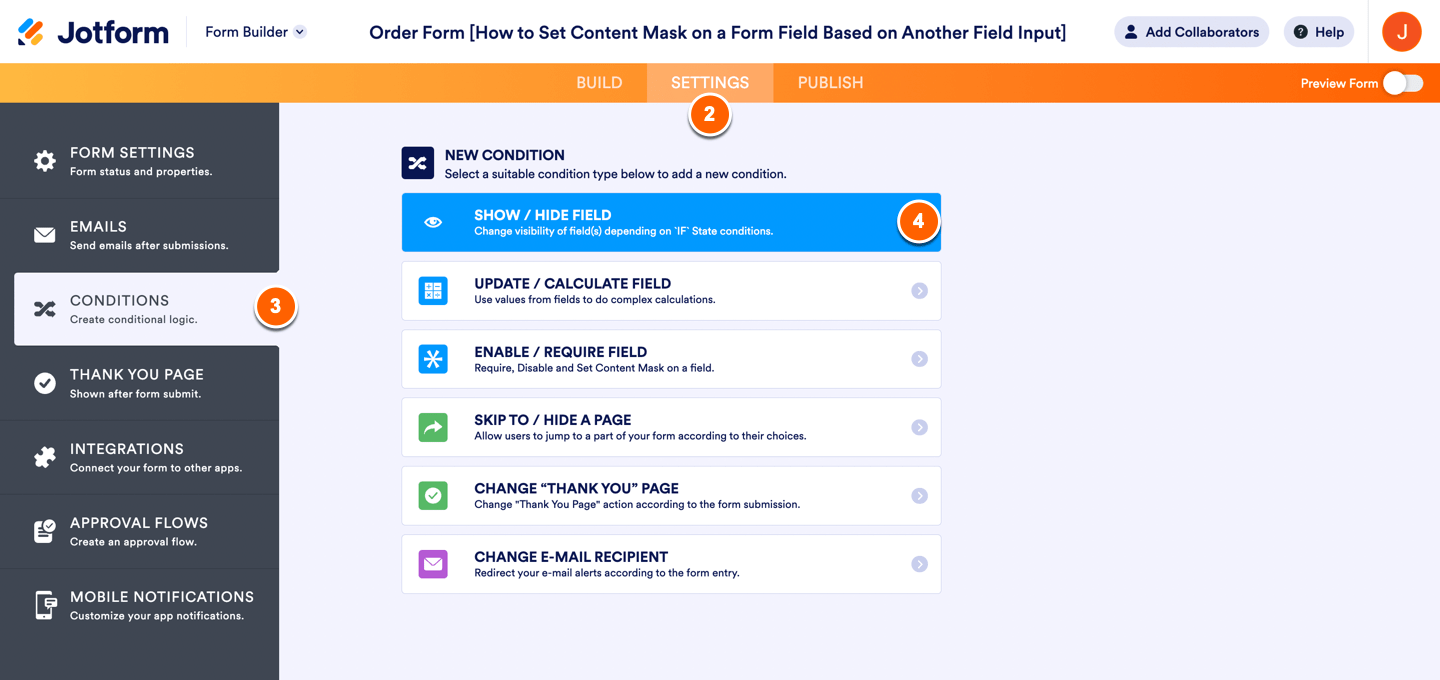
Task: Open the user avatar profile menu
Action: click(x=1401, y=32)
